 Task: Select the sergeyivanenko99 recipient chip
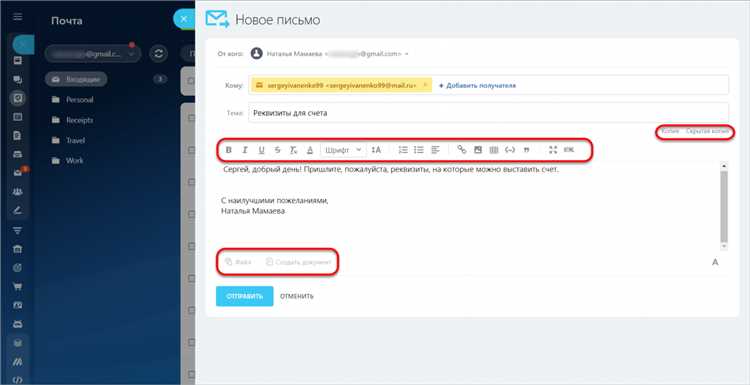[342, 86]
